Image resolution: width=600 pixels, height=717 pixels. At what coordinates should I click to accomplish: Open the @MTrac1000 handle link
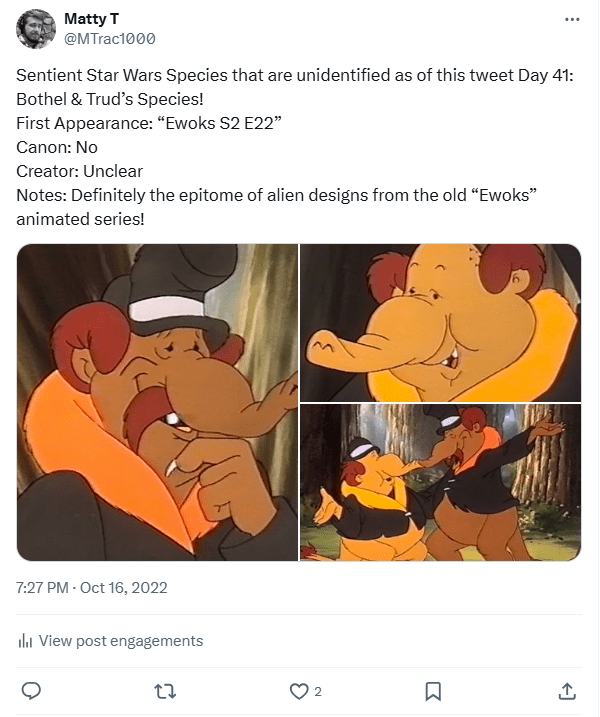[x=109, y=39]
